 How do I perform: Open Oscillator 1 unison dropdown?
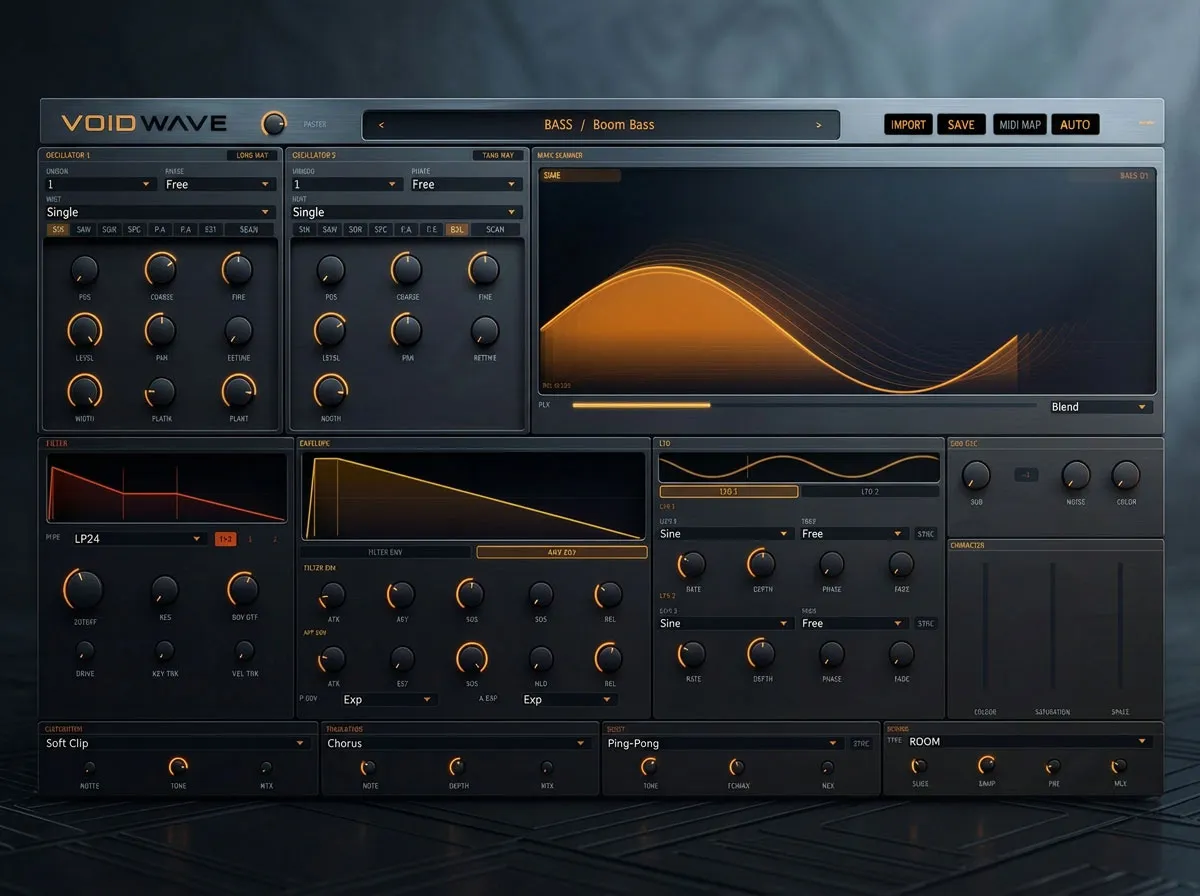(100, 184)
